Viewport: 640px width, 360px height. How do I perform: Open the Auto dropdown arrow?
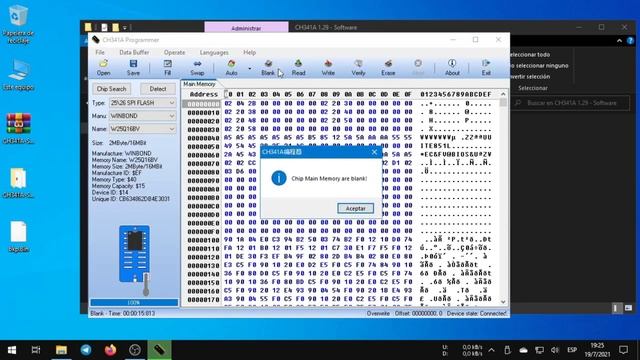coord(249,68)
